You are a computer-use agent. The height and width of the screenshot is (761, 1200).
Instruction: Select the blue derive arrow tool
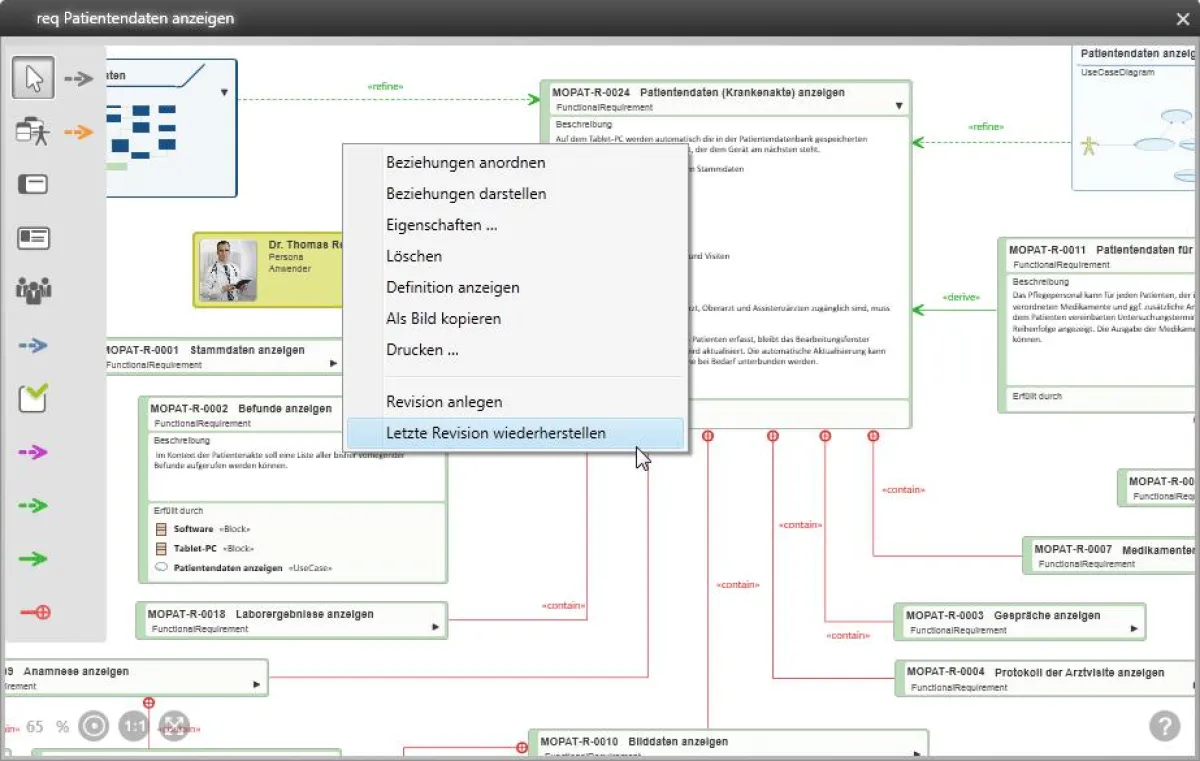pyautogui.click(x=33, y=345)
